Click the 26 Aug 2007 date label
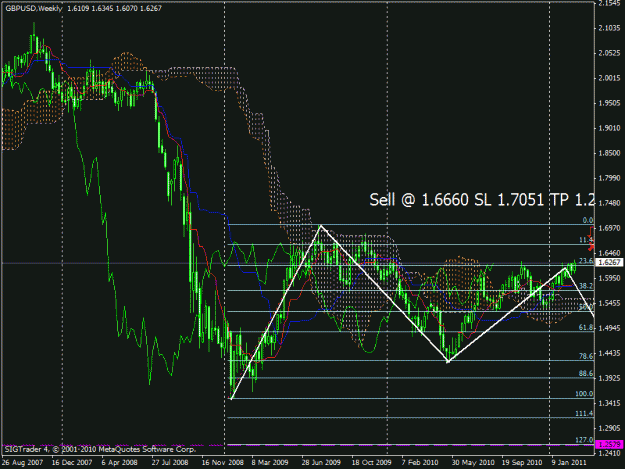The image size is (625, 469). (22, 463)
